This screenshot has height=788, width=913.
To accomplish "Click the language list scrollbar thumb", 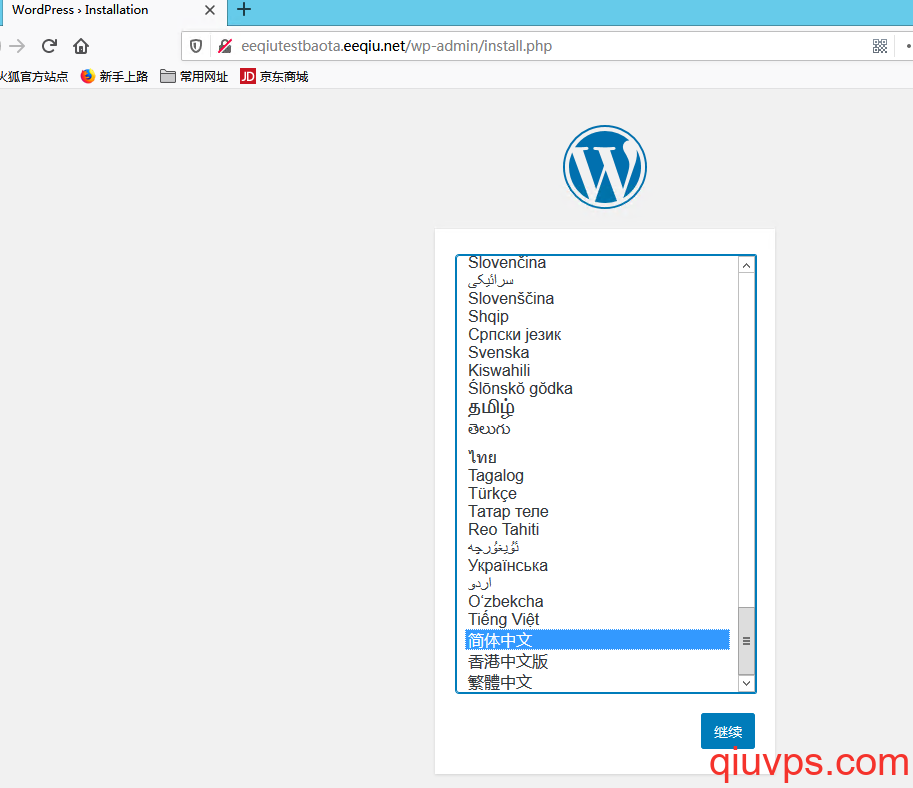I will click(x=746, y=641).
